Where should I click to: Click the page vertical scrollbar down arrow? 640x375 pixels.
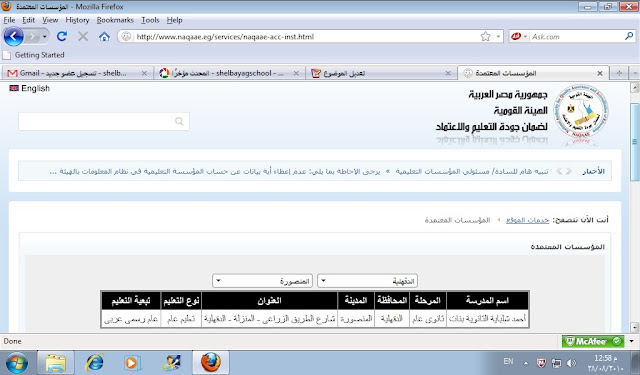(635, 327)
